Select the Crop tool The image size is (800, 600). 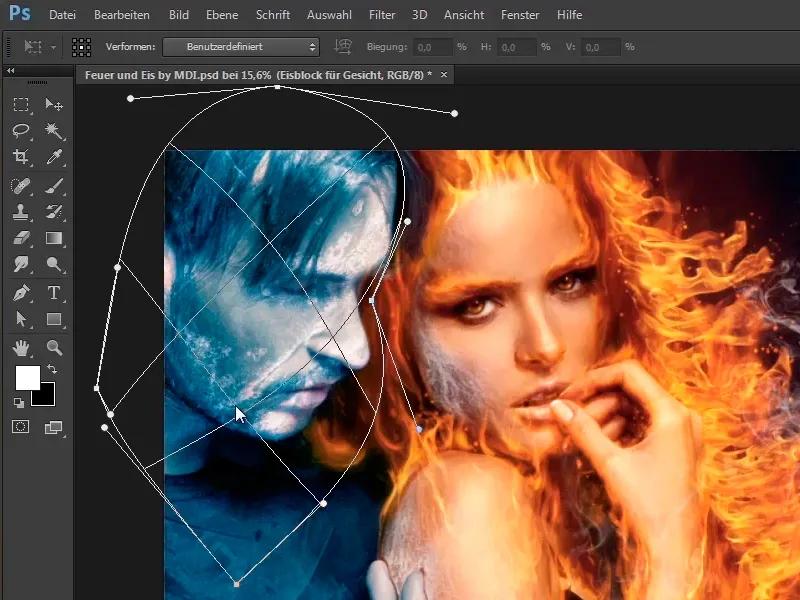21,157
